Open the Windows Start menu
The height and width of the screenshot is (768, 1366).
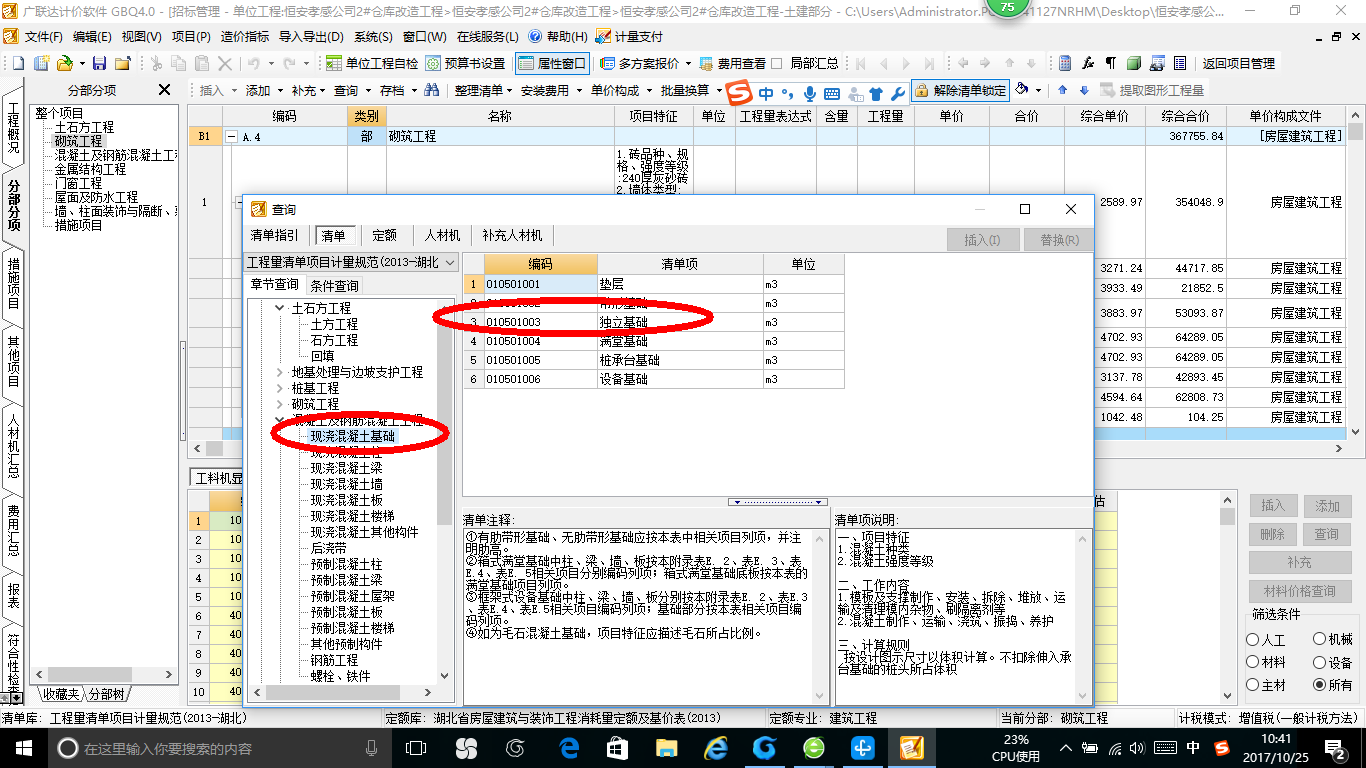coord(23,746)
